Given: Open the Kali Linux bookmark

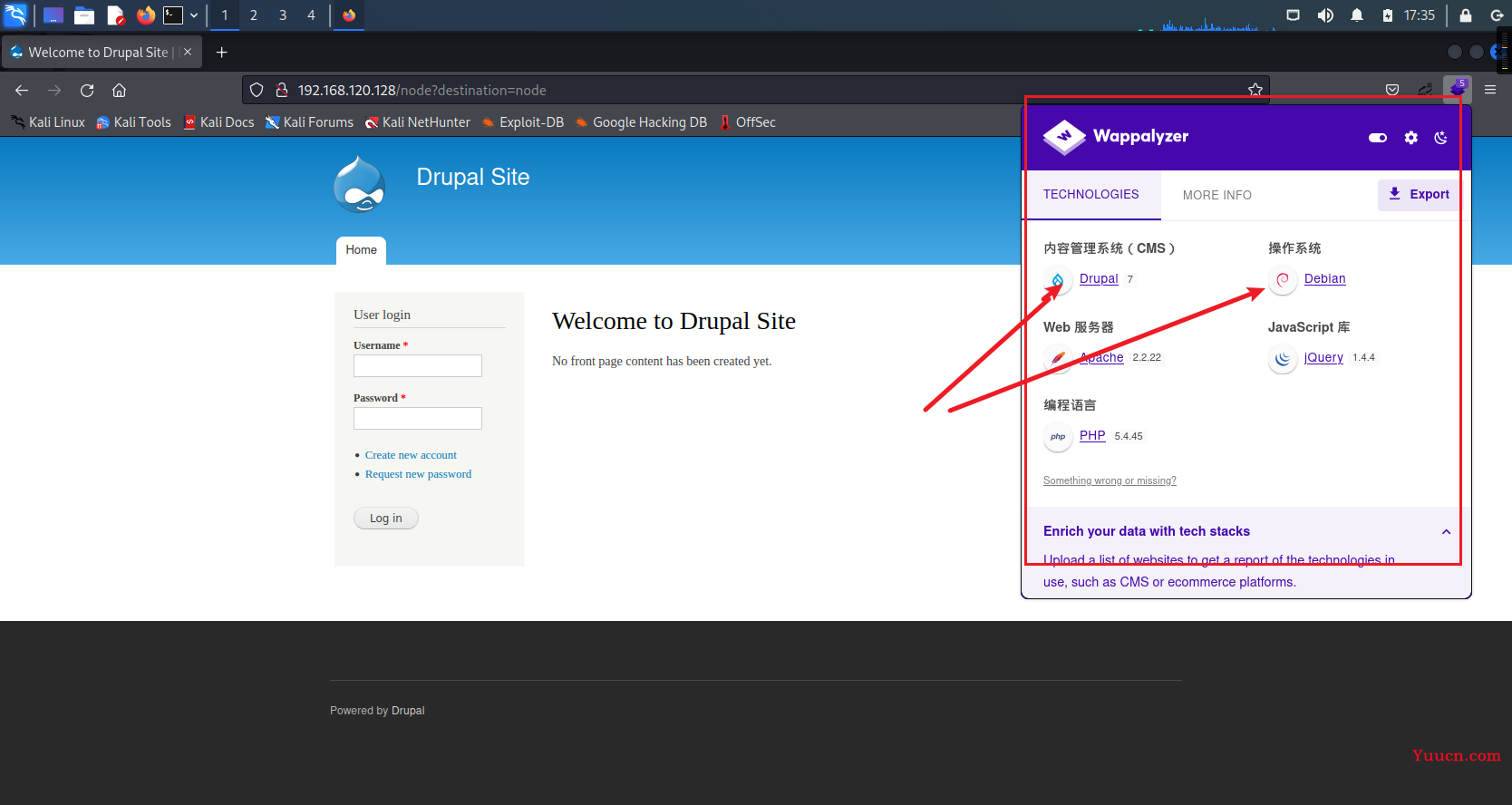Looking at the screenshot, I should click(x=48, y=122).
